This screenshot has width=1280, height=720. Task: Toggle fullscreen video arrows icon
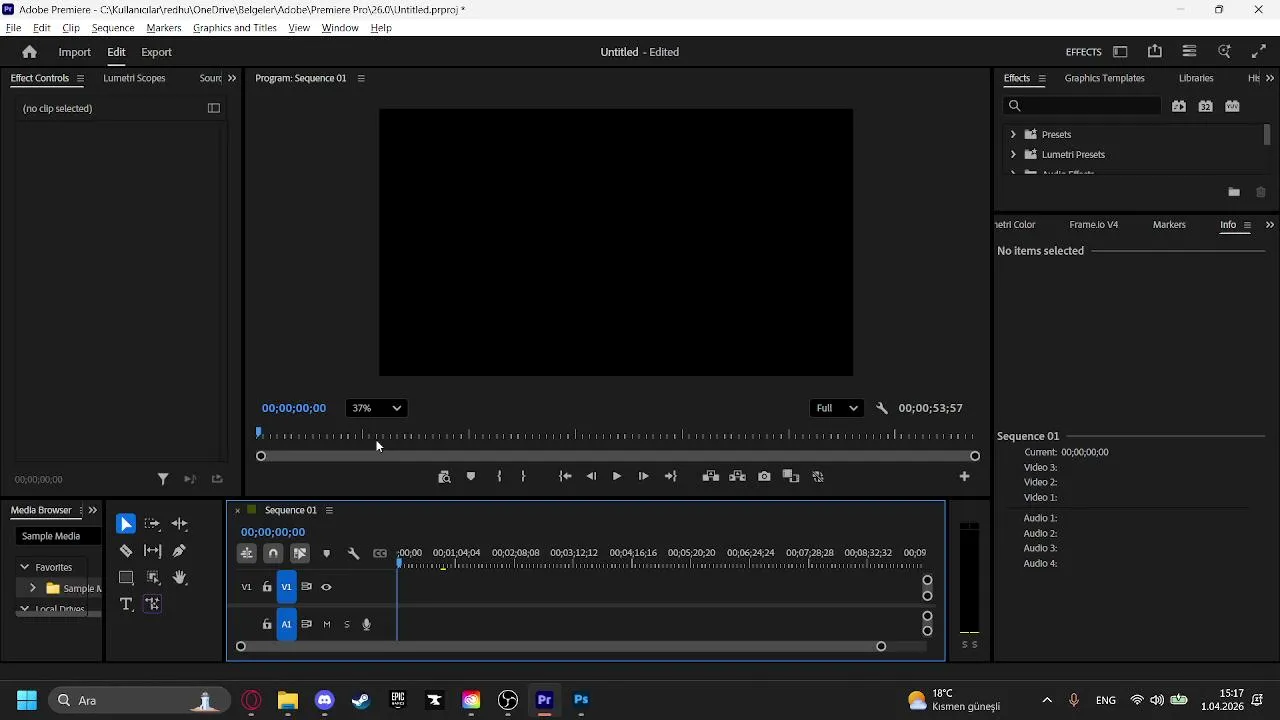tap(1259, 52)
